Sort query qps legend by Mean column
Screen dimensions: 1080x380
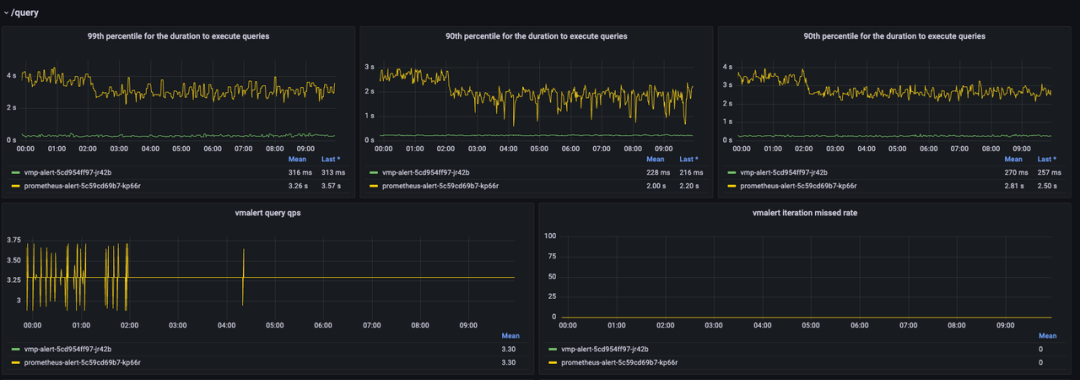(x=510, y=336)
